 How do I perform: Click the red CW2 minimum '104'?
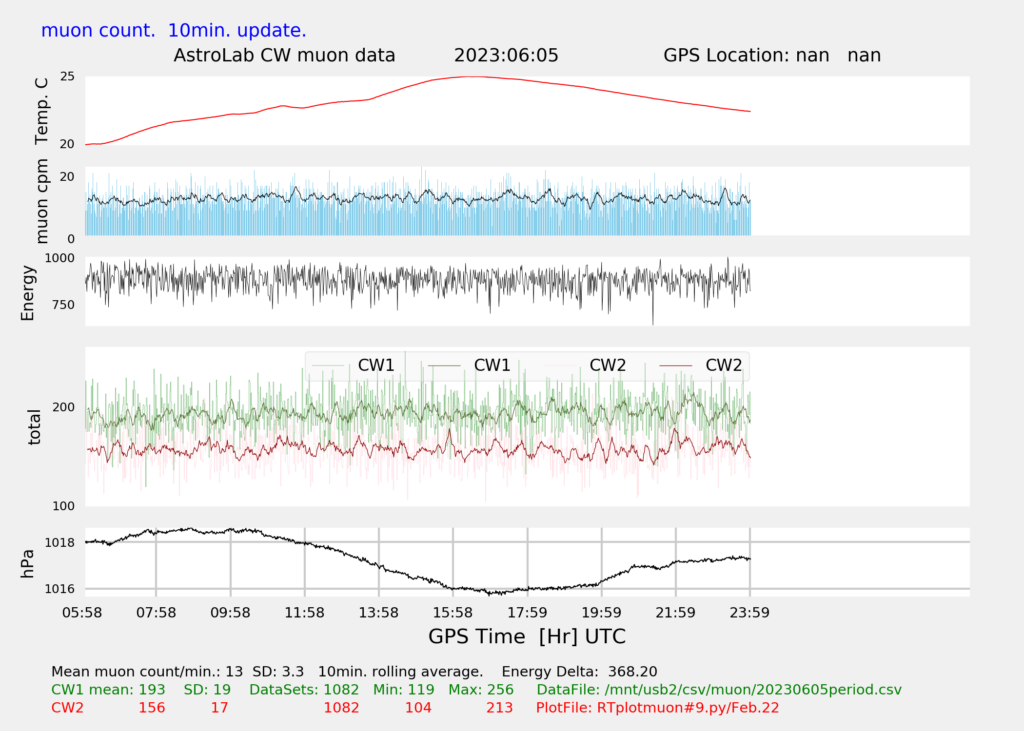pyautogui.click(x=418, y=708)
